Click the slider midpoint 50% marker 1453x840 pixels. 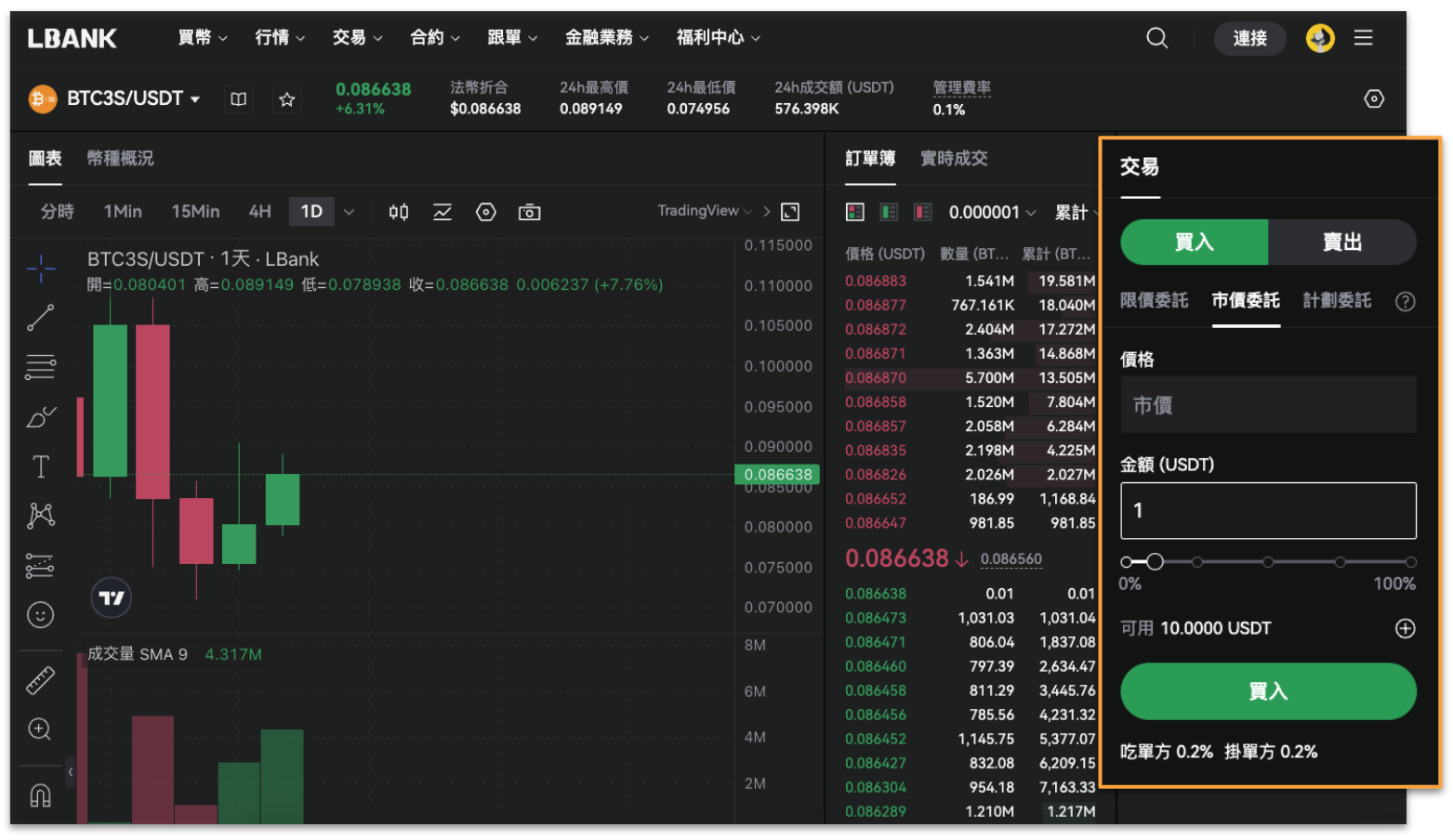point(1268,562)
